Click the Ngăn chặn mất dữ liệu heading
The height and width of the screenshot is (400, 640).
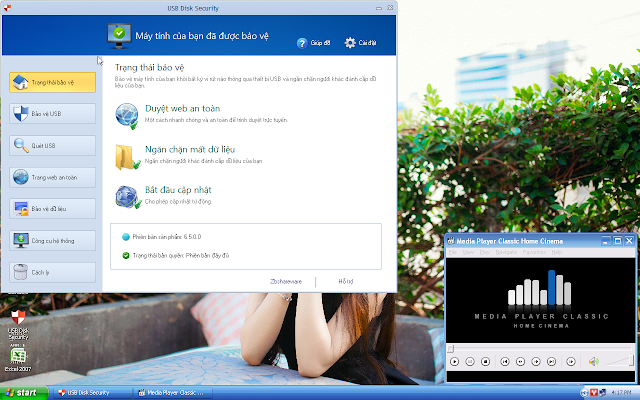point(190,149)
